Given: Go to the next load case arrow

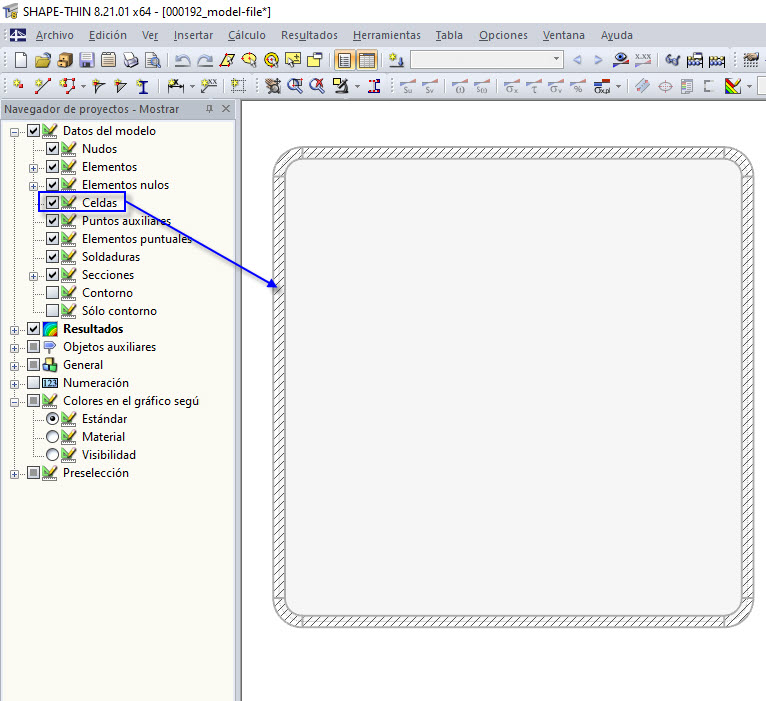Looking at the screenshot, I should [598, 60].
